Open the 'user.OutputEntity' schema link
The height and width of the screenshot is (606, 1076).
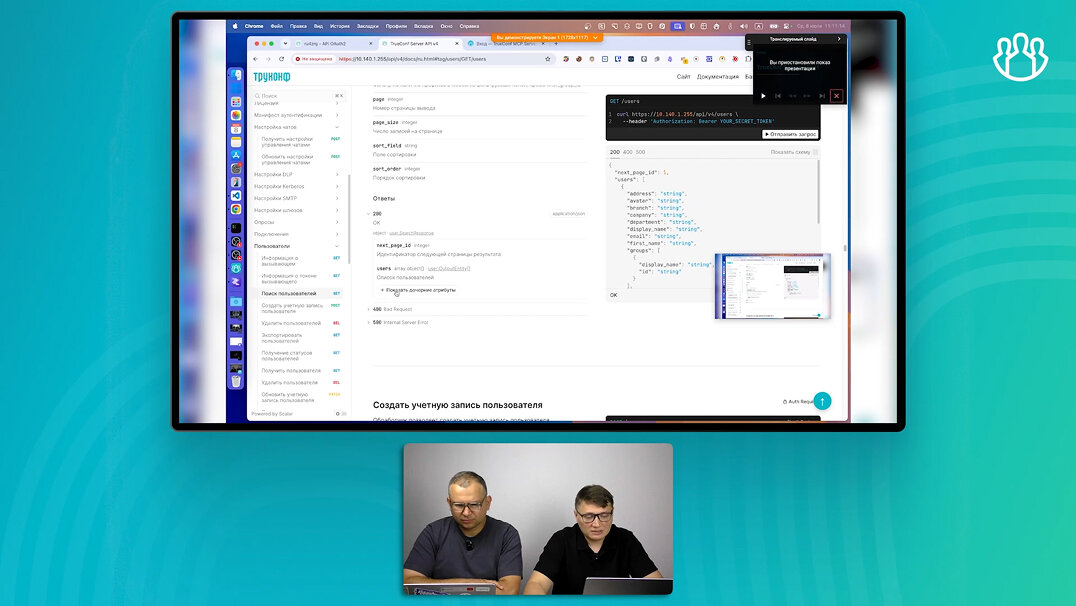click(449, 268)
